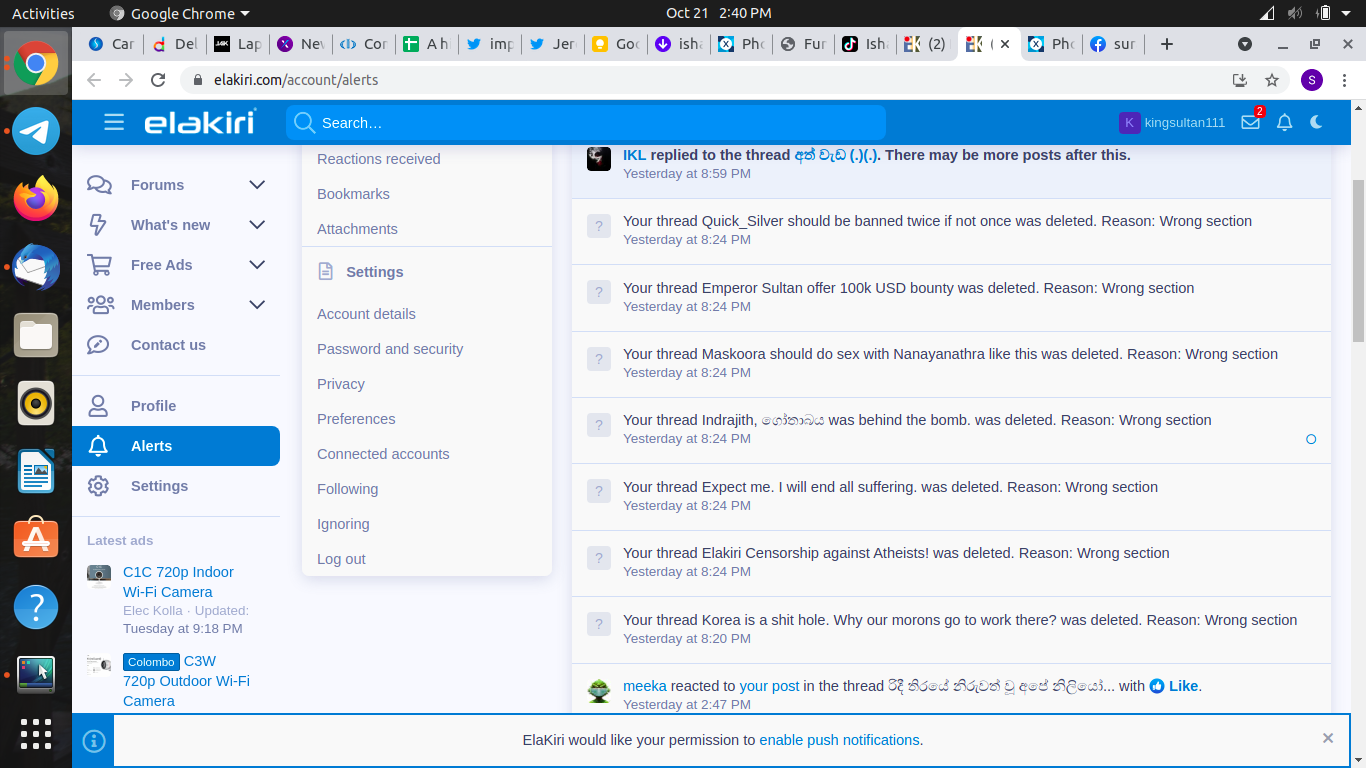Open Forums in sidebar
The width and height of the screenshot is (1366, 768).
[157, 185]
